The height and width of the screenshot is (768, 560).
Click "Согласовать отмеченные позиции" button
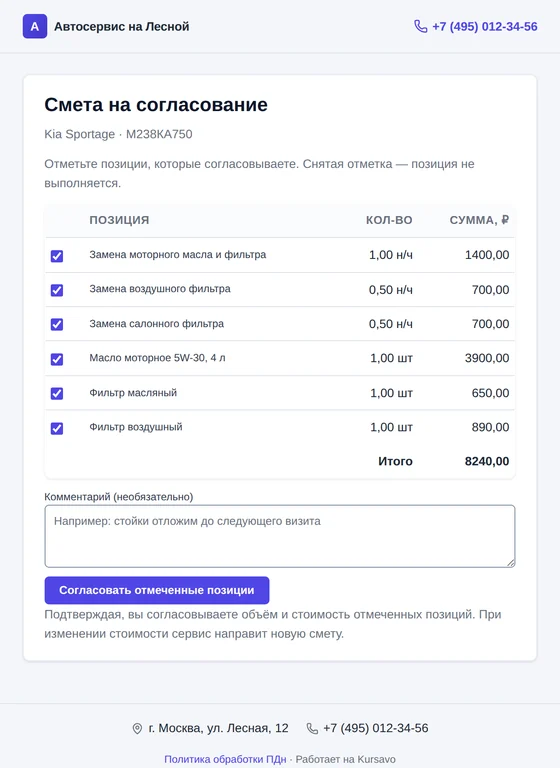point(157,590)
